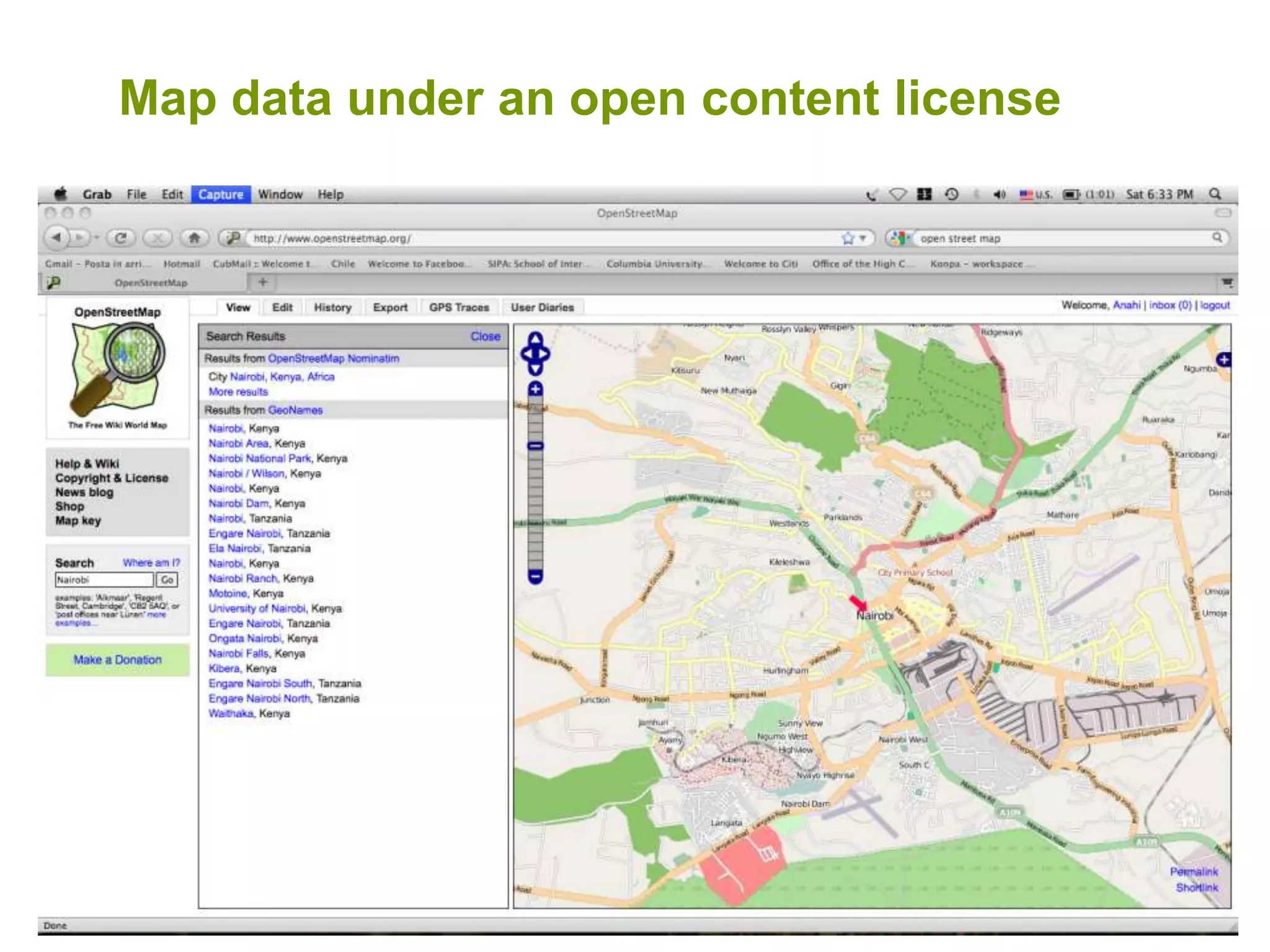Open the Map key link
Image resolution: width=1270 pixels, height=952 pixels.
point(78,521)
